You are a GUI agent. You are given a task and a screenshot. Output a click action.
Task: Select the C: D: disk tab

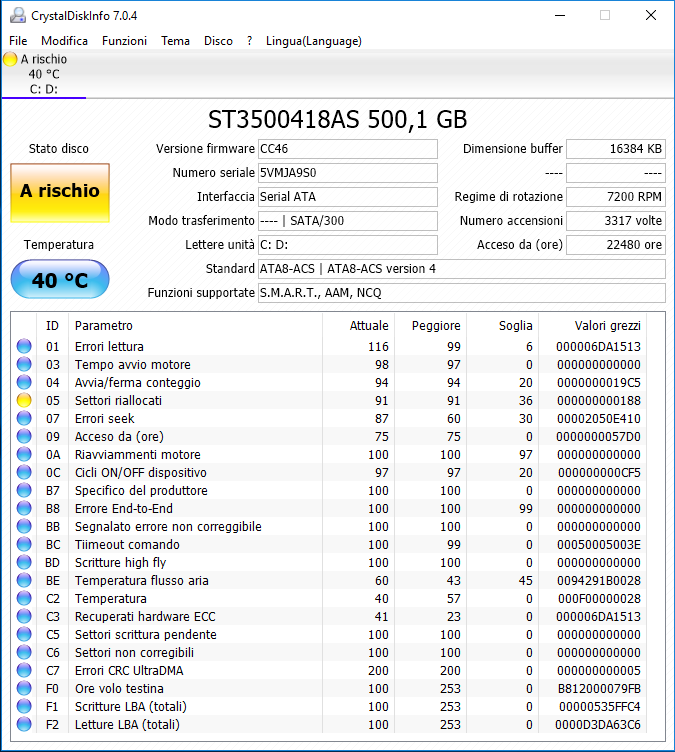click(44, 74)
